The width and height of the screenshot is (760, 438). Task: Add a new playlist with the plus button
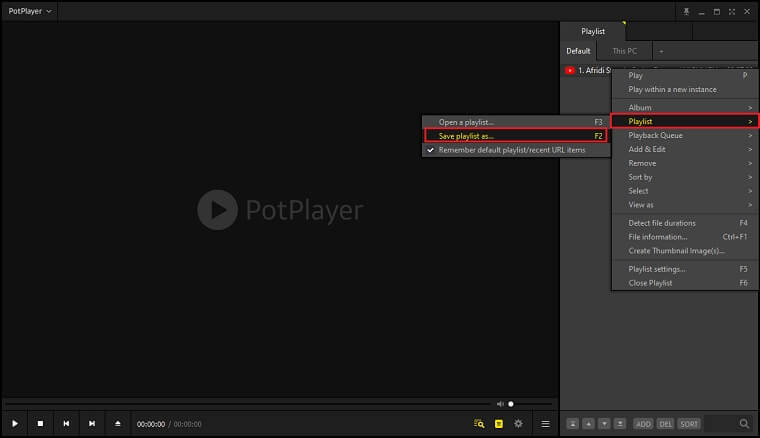(661, 51)
